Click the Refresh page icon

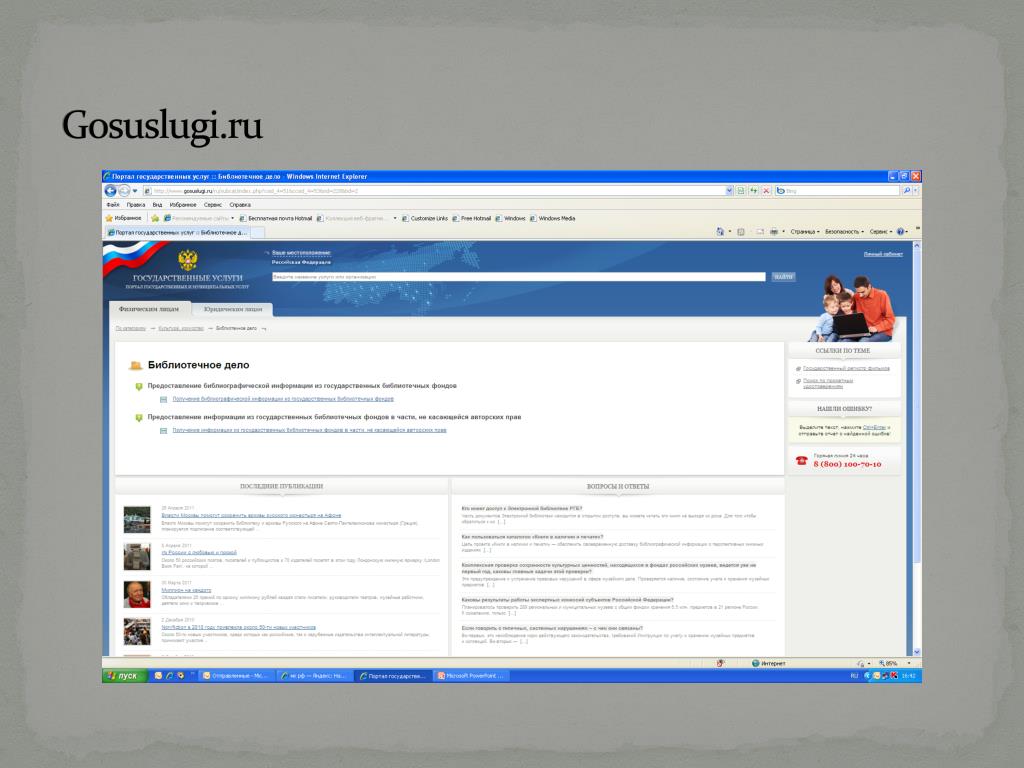pos(754,191)
